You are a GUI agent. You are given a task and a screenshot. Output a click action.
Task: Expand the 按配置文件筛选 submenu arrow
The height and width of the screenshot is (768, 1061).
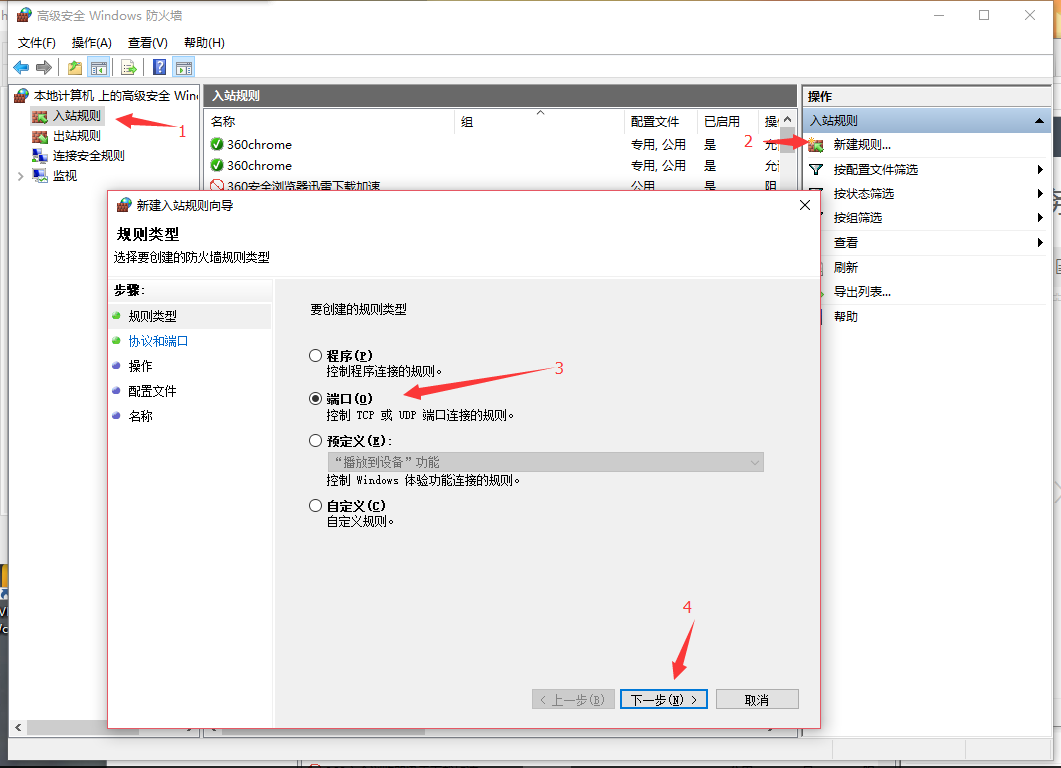(x=1040, y=169)
